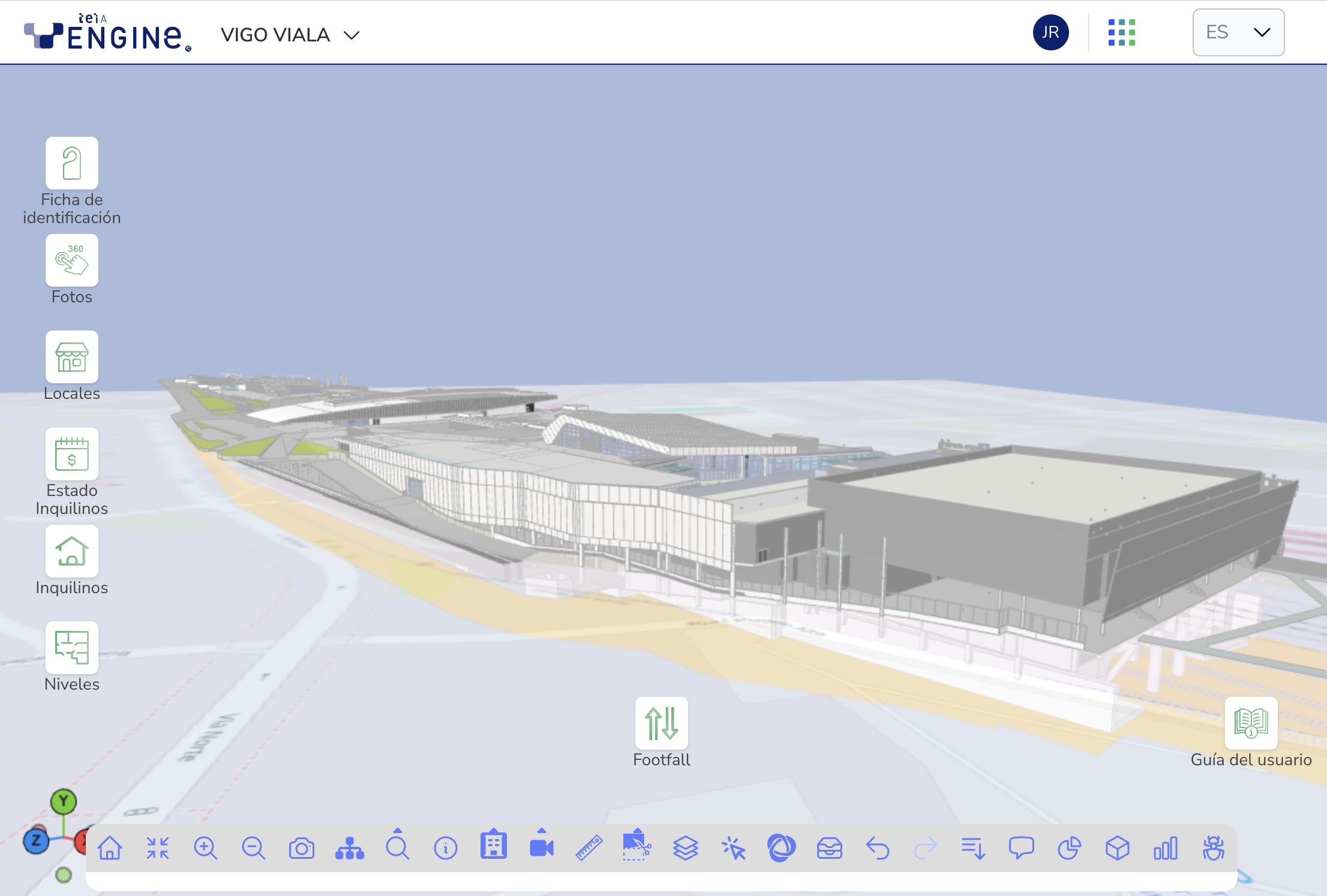Take a screenshot with the camera icon
The image size is (1327, 896).
pyautogui.click(x=301, y=848)
